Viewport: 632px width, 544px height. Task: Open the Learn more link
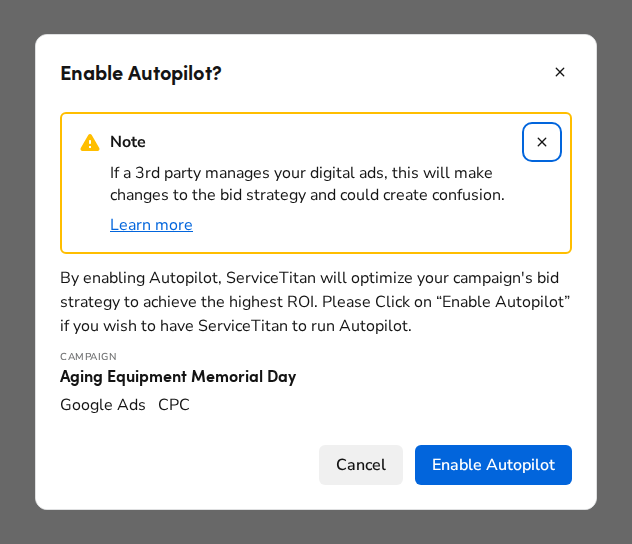pyautogui.click(x=151, y=225)
